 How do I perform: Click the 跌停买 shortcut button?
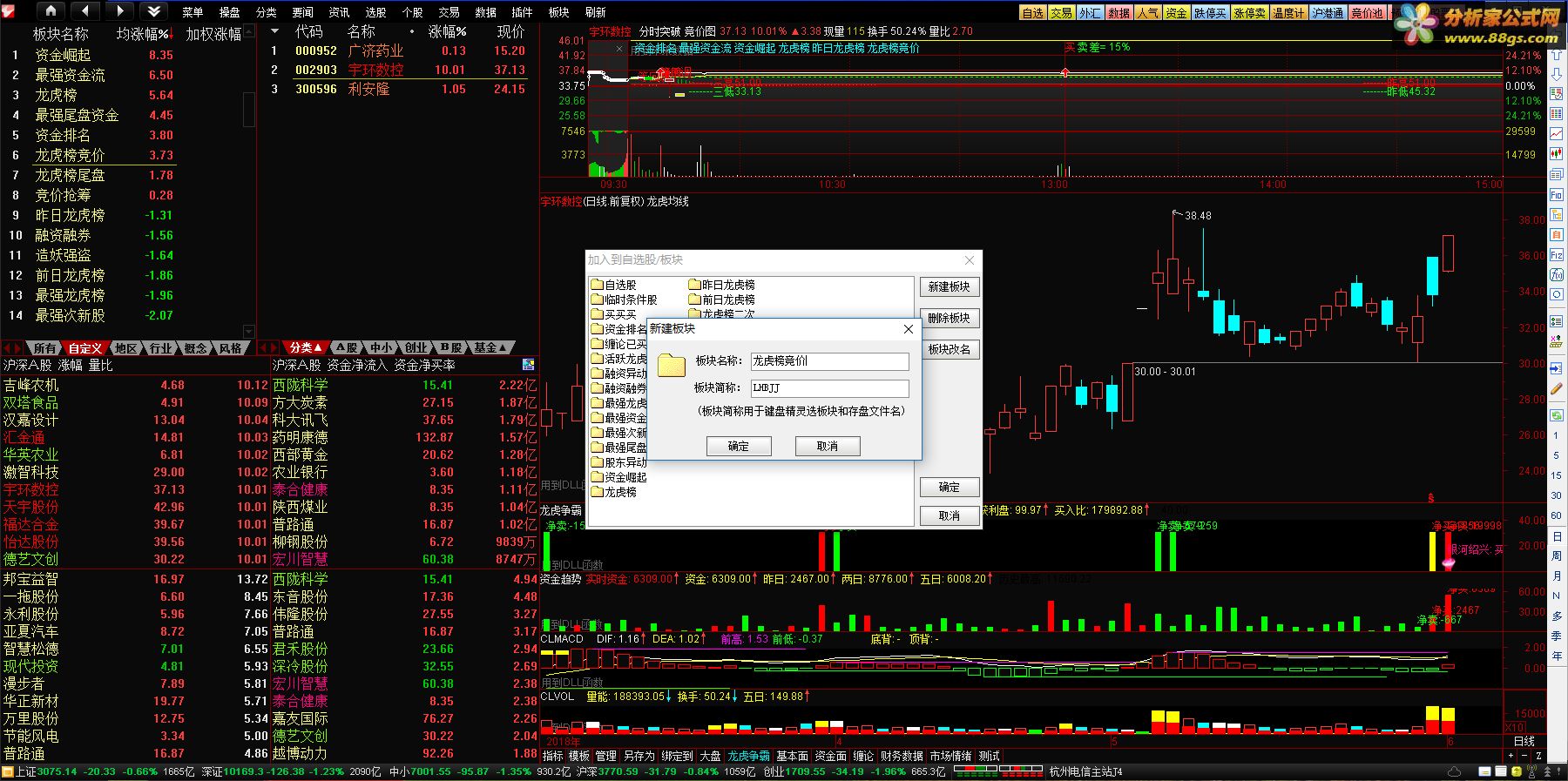pos(1210,13)
